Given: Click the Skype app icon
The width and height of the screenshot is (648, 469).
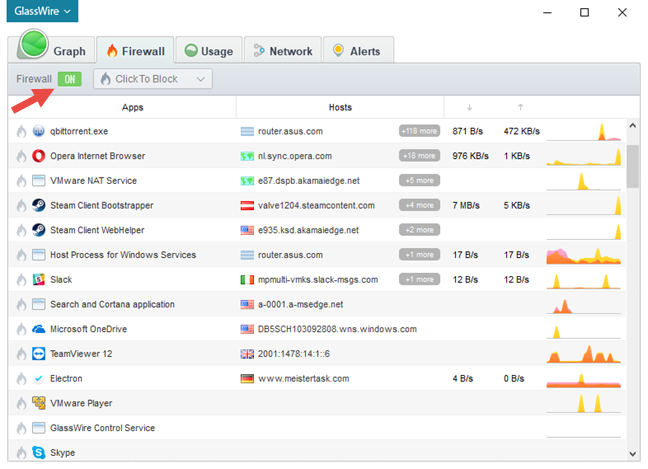Looking at the screenshot, I should point(38,453).
